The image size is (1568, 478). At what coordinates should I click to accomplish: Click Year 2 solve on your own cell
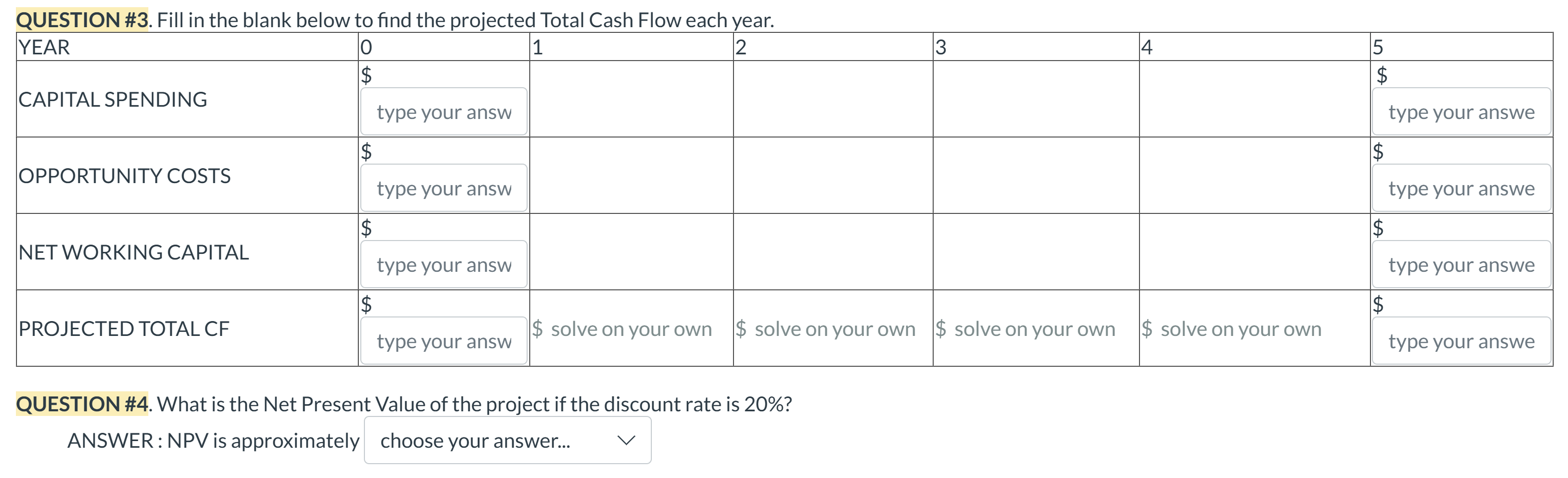pos(825,329)
